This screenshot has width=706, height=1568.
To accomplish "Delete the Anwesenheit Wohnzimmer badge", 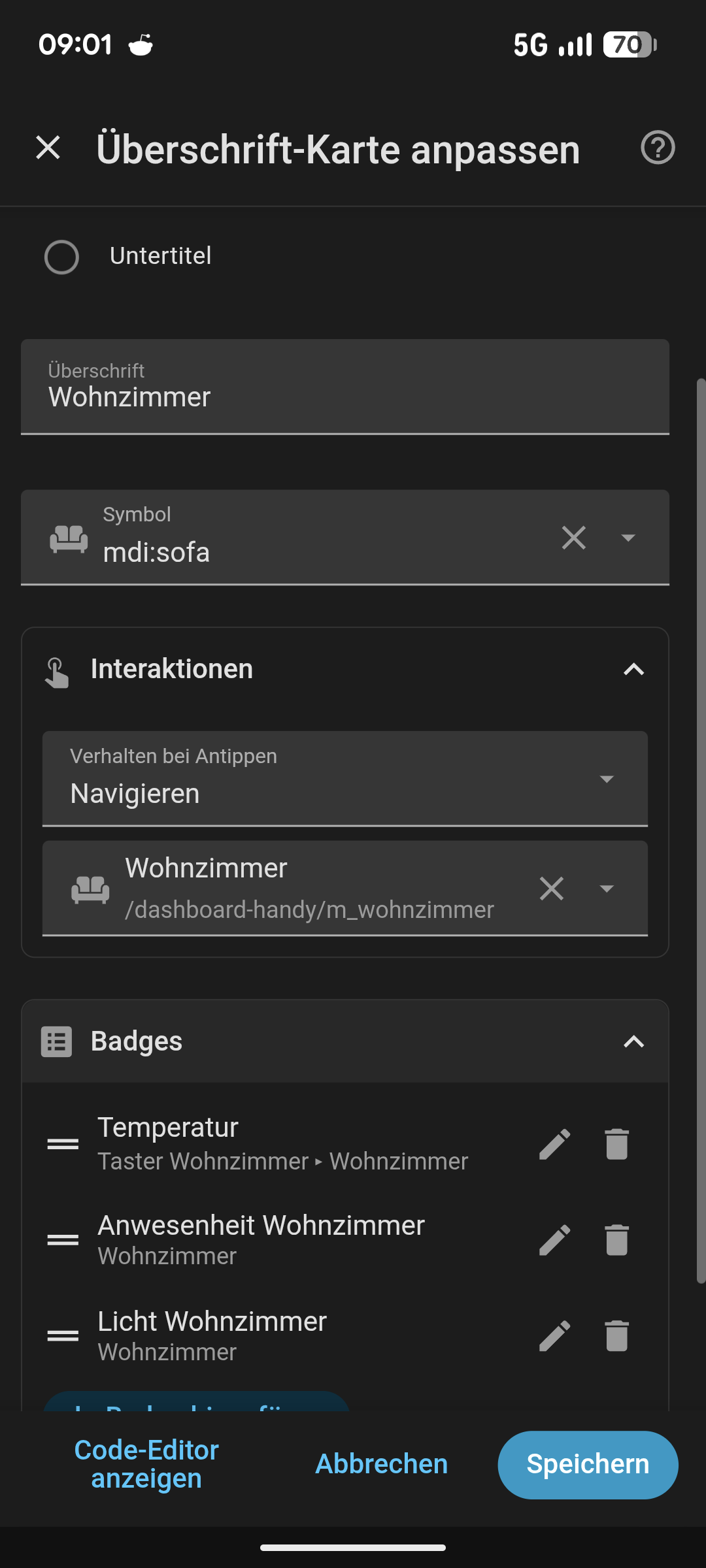I will [x=616, y=1240].
